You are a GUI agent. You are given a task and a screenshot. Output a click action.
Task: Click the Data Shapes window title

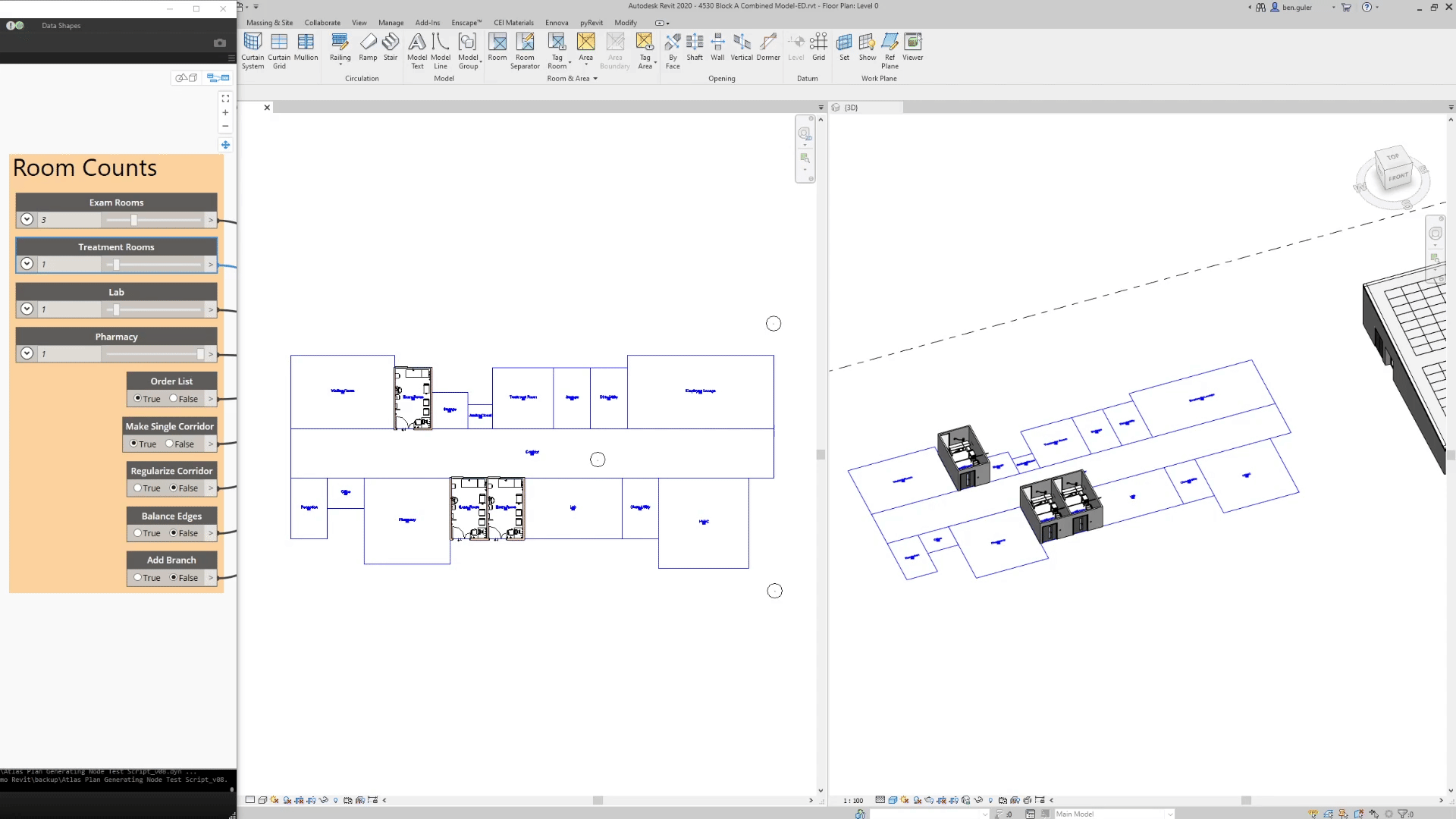[x=61, y=25]
